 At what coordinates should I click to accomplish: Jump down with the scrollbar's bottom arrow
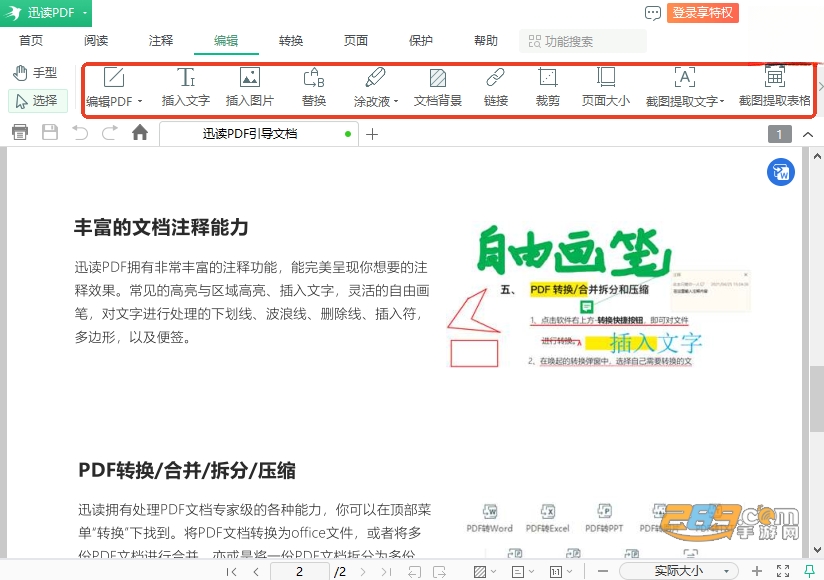click(x=817, y=550)
